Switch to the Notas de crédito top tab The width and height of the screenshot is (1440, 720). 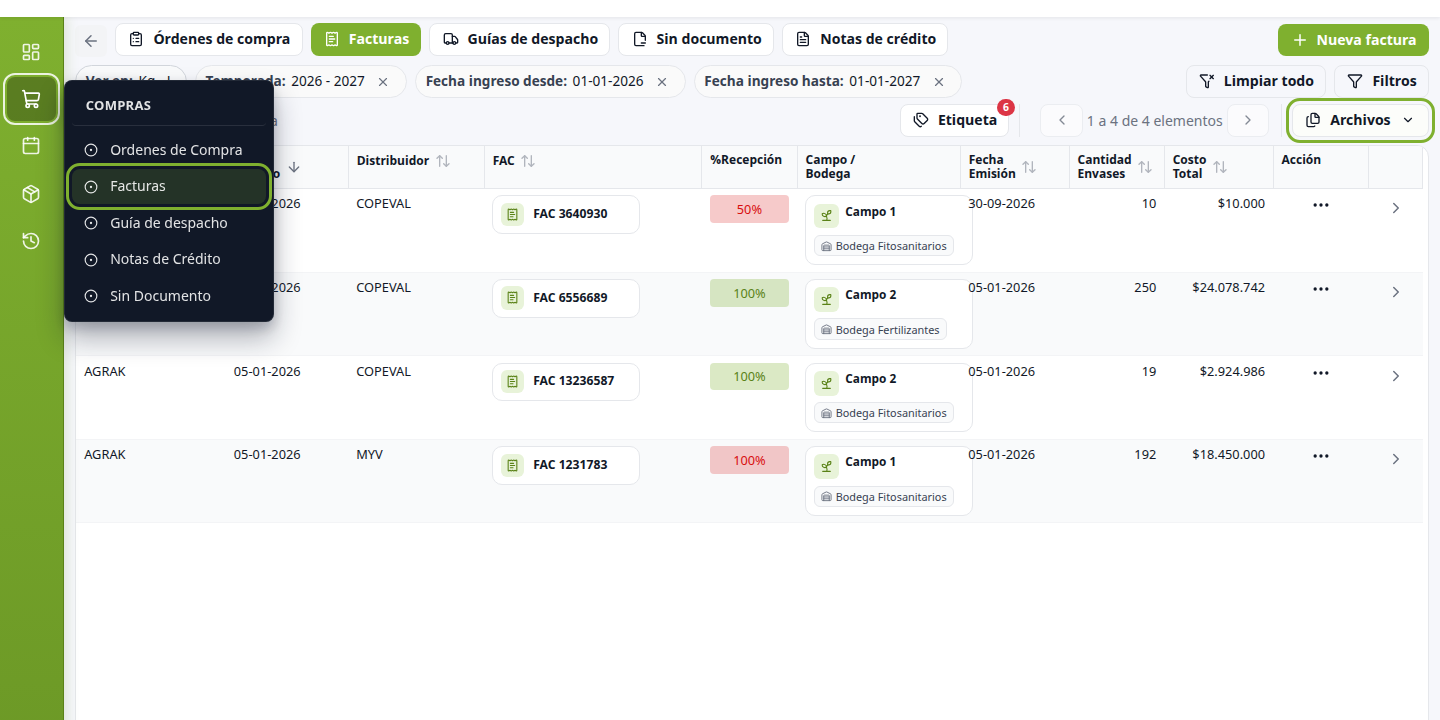pos(865,40)
